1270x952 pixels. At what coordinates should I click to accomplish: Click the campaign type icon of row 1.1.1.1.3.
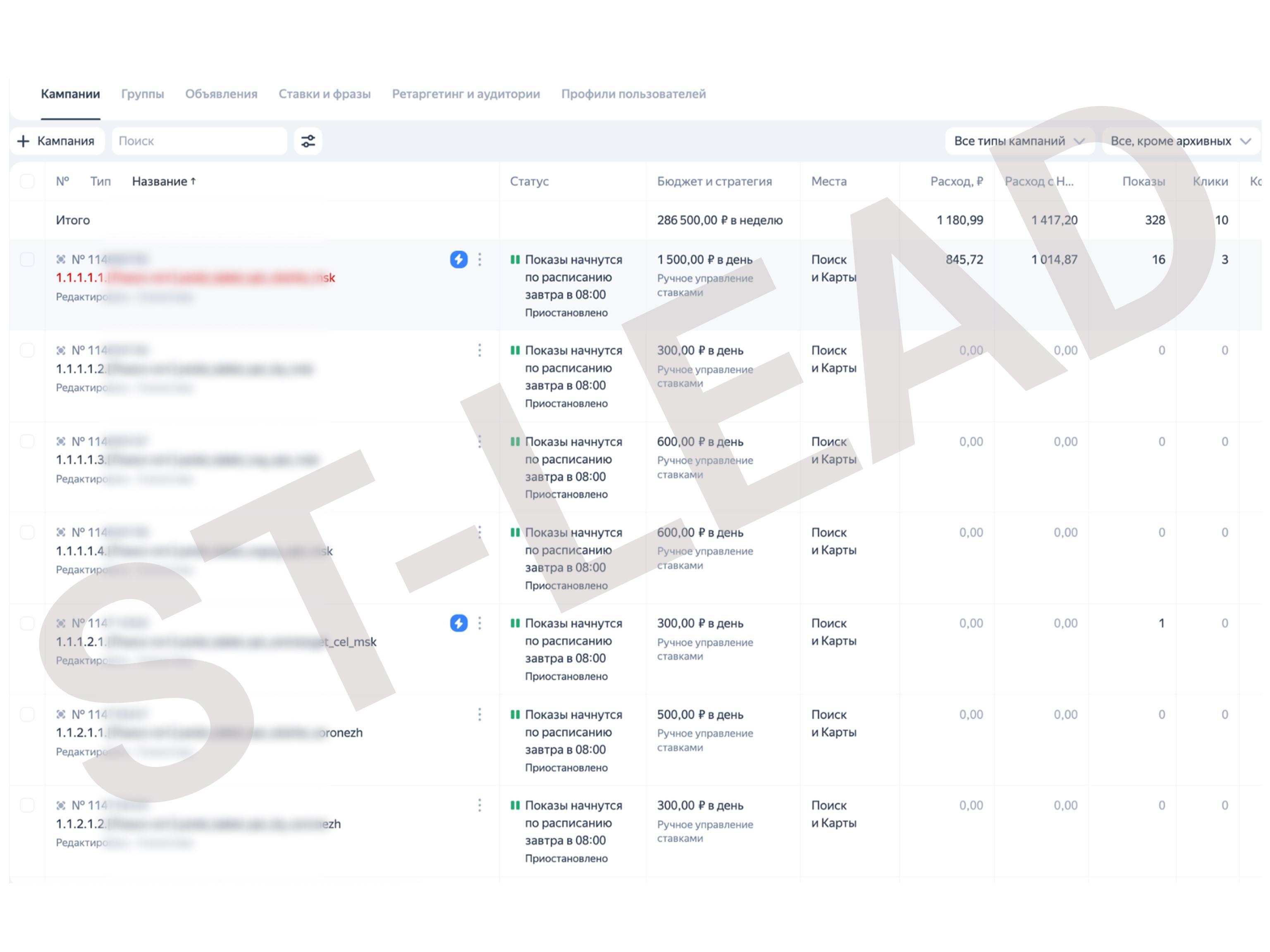point(61,441)
